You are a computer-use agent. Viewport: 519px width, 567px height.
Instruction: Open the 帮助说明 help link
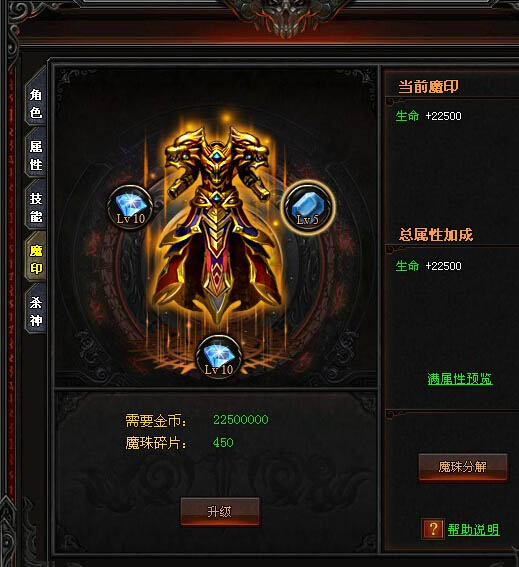[473, 530]
